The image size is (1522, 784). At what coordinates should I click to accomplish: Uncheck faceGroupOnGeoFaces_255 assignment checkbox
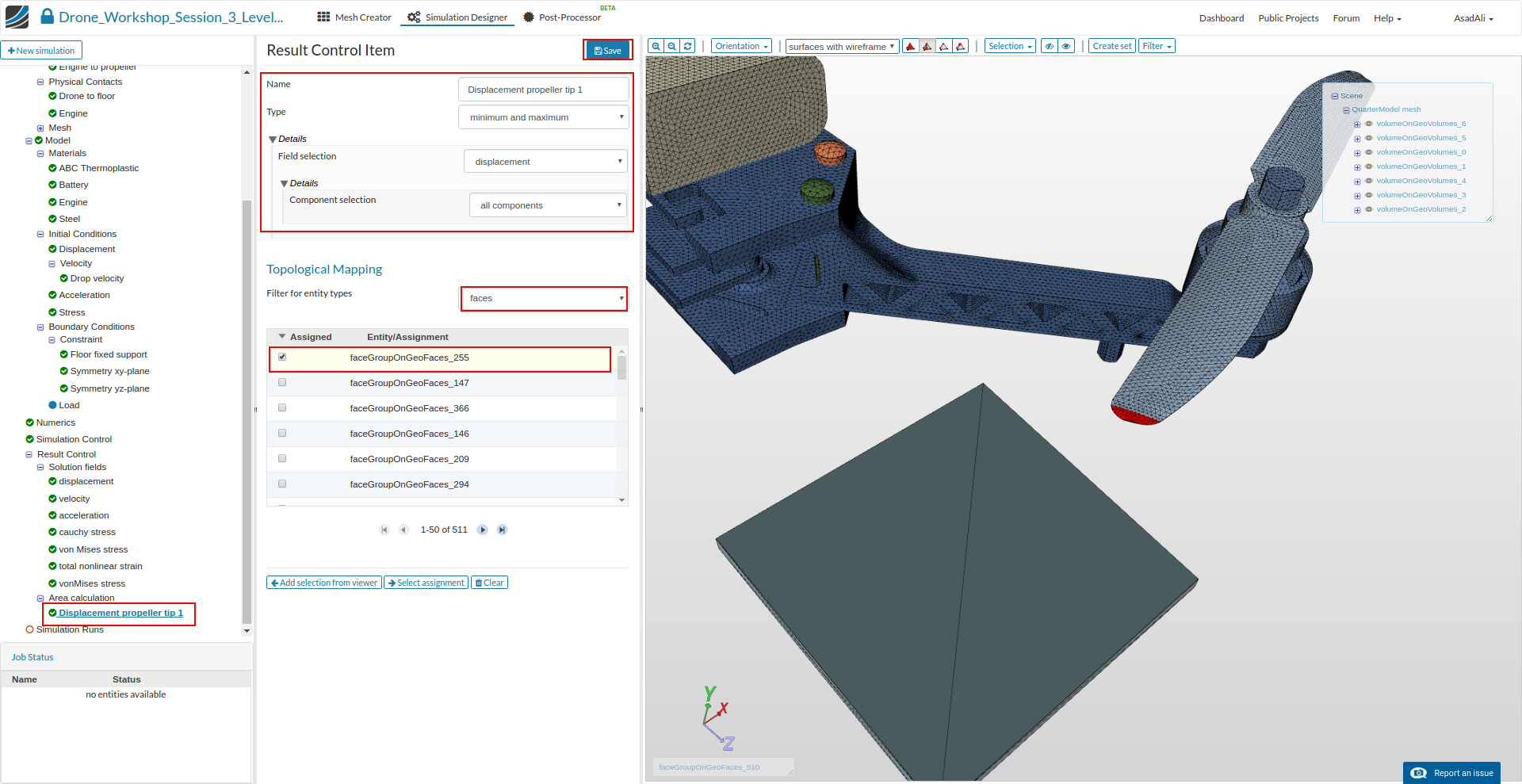[x=282, y=357]
